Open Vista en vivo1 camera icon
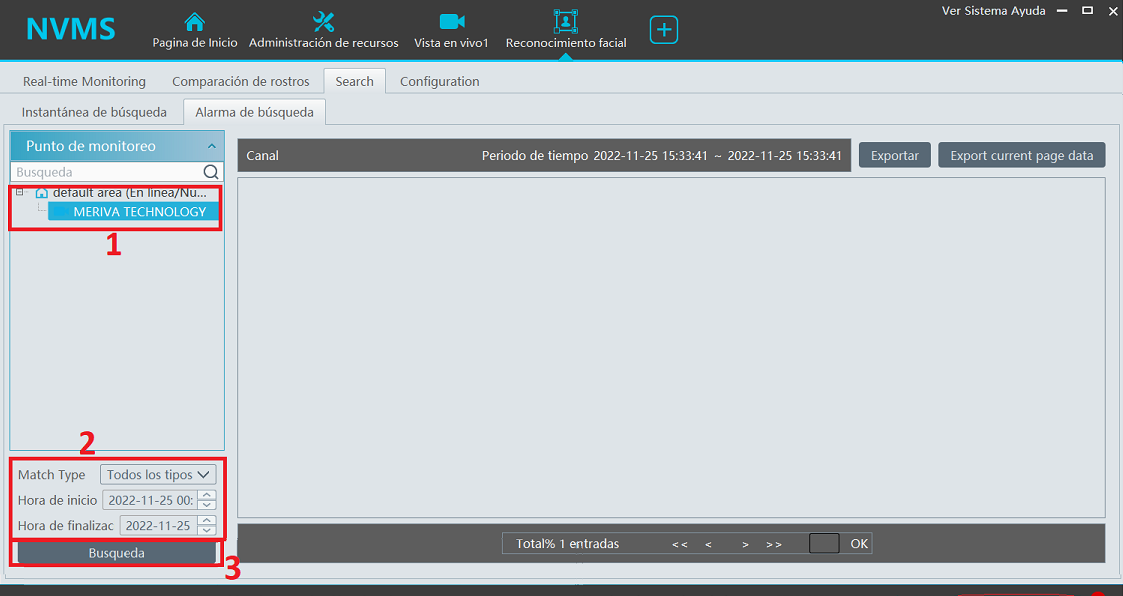 click(451, 22)
